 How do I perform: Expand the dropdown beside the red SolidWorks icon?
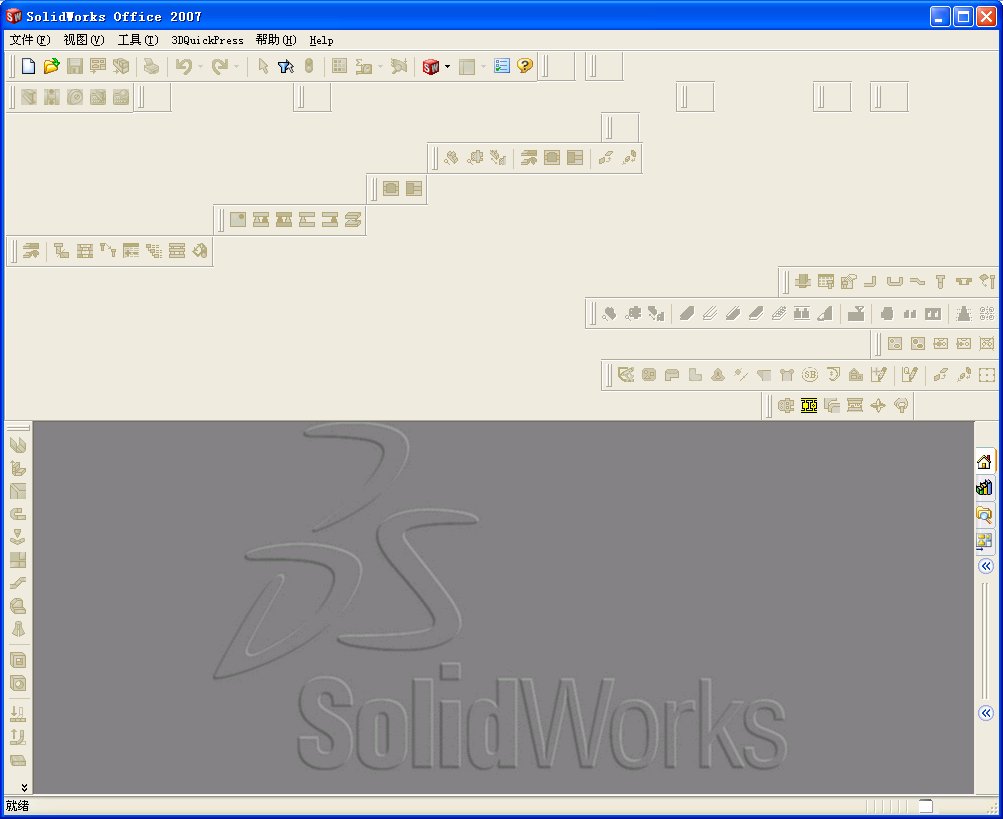click(447, 66)
